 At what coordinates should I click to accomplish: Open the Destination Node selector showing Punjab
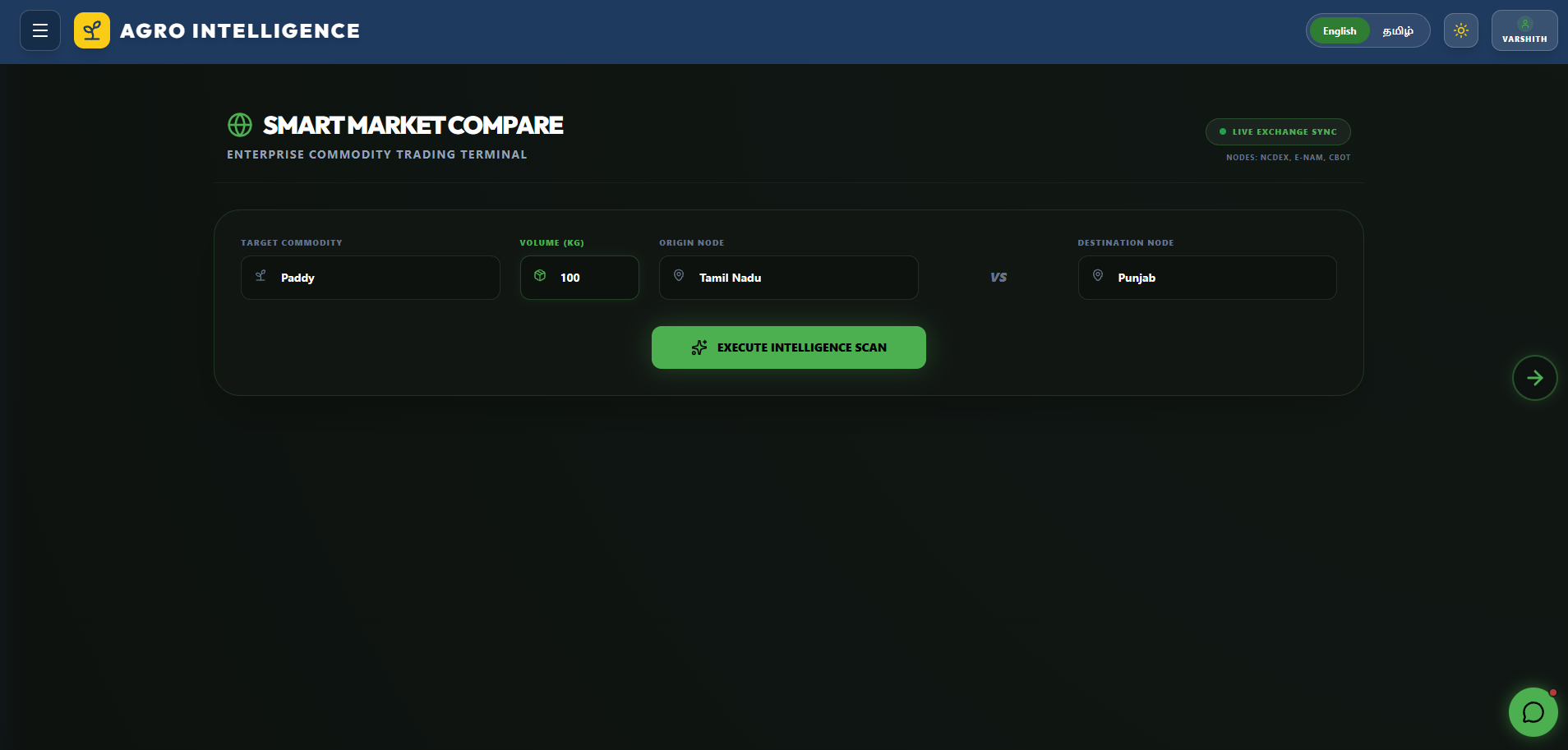tap(1207, 278)
